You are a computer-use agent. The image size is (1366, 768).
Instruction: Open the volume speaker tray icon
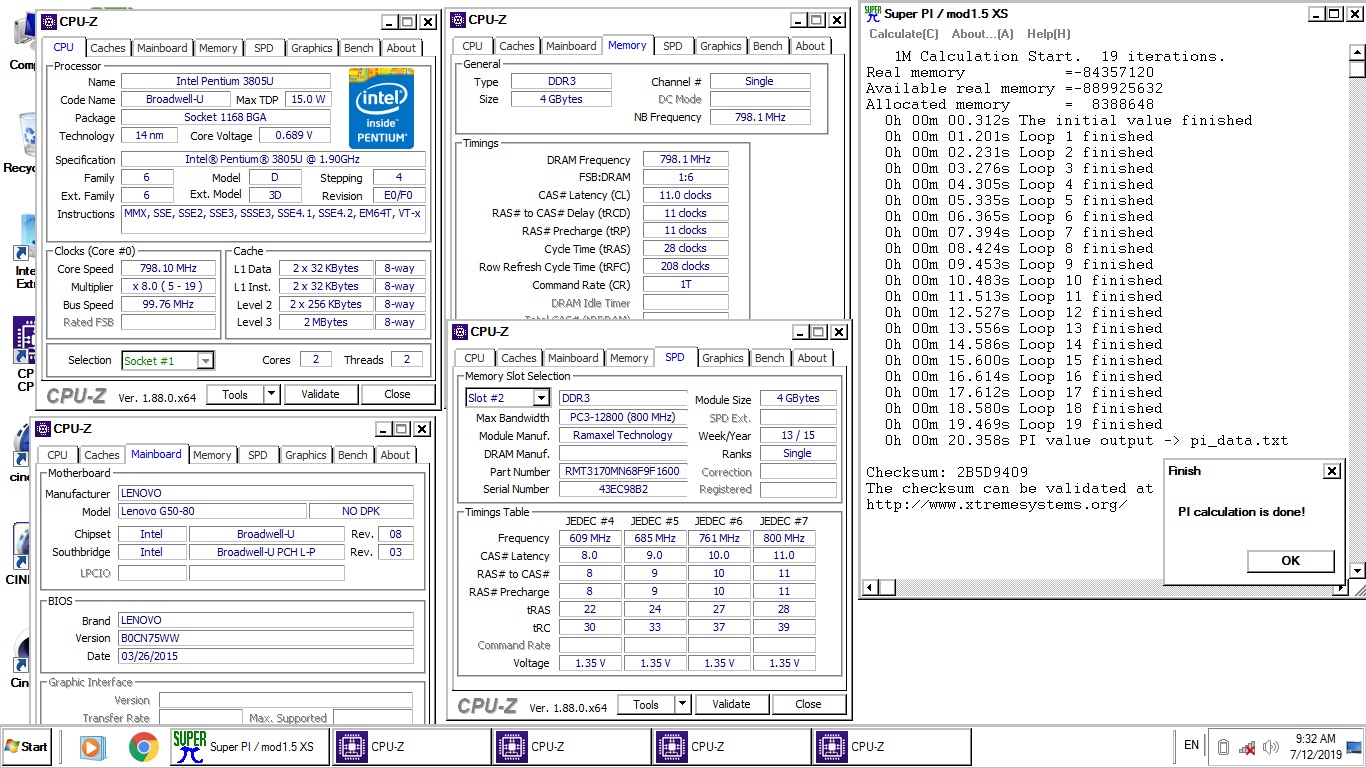pos(1271,747)
